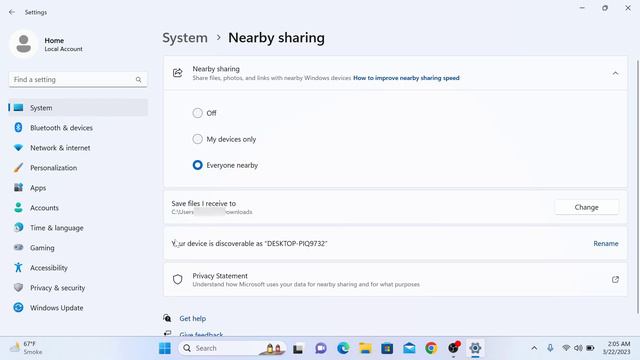Viewport: 640px width, 360px height.
Task: Open Microsoft Store from taskbar
Action: (387, 348)
